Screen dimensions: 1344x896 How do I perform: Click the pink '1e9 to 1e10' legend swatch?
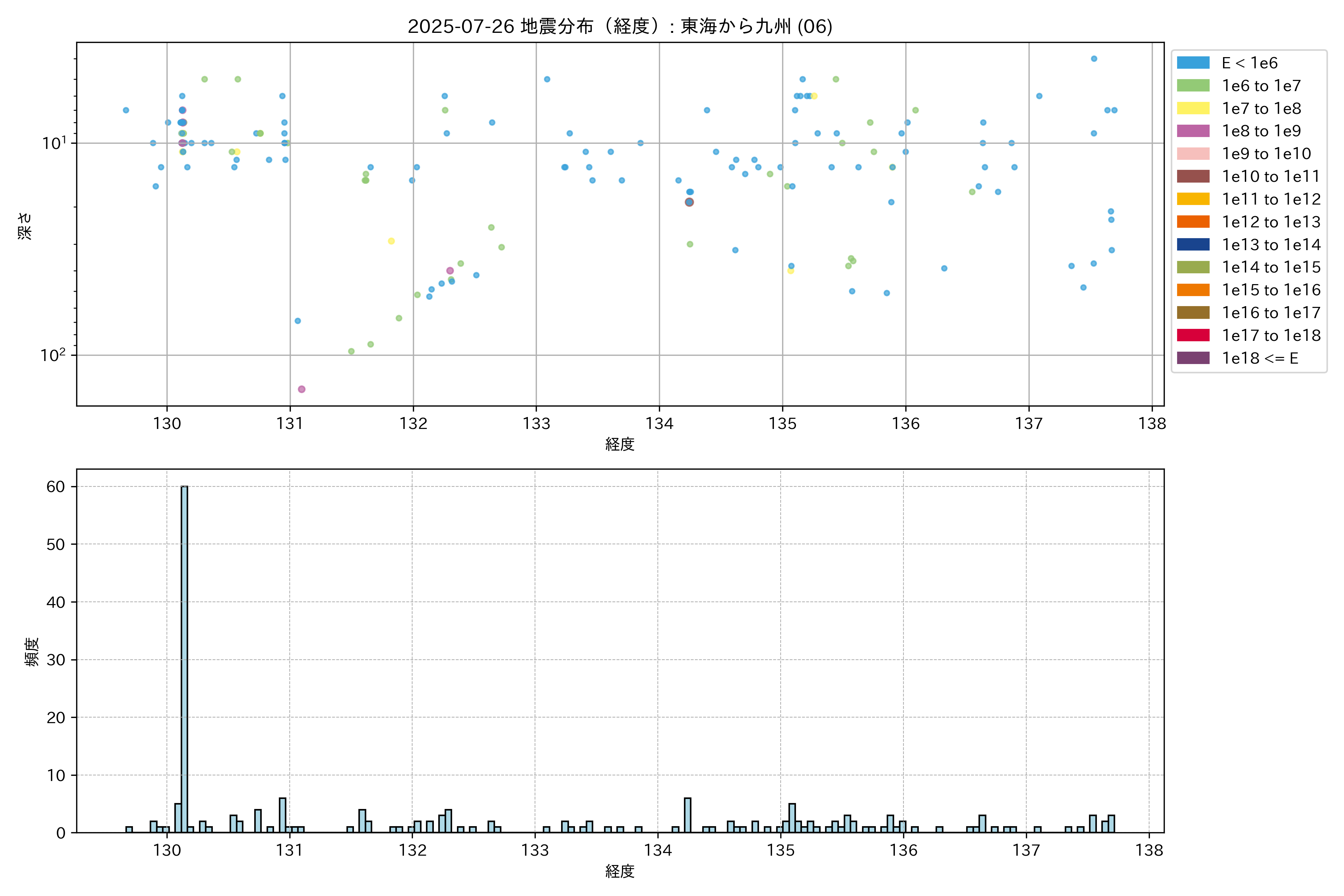coord(1192,154)
